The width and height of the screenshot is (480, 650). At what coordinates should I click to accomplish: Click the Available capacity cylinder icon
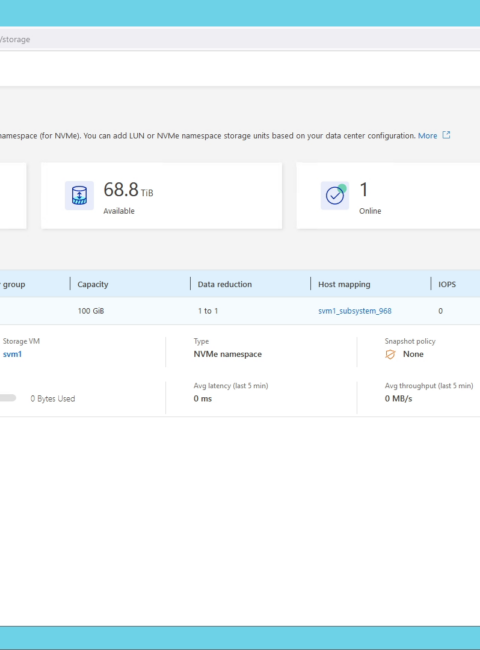[x=79, y=195]
